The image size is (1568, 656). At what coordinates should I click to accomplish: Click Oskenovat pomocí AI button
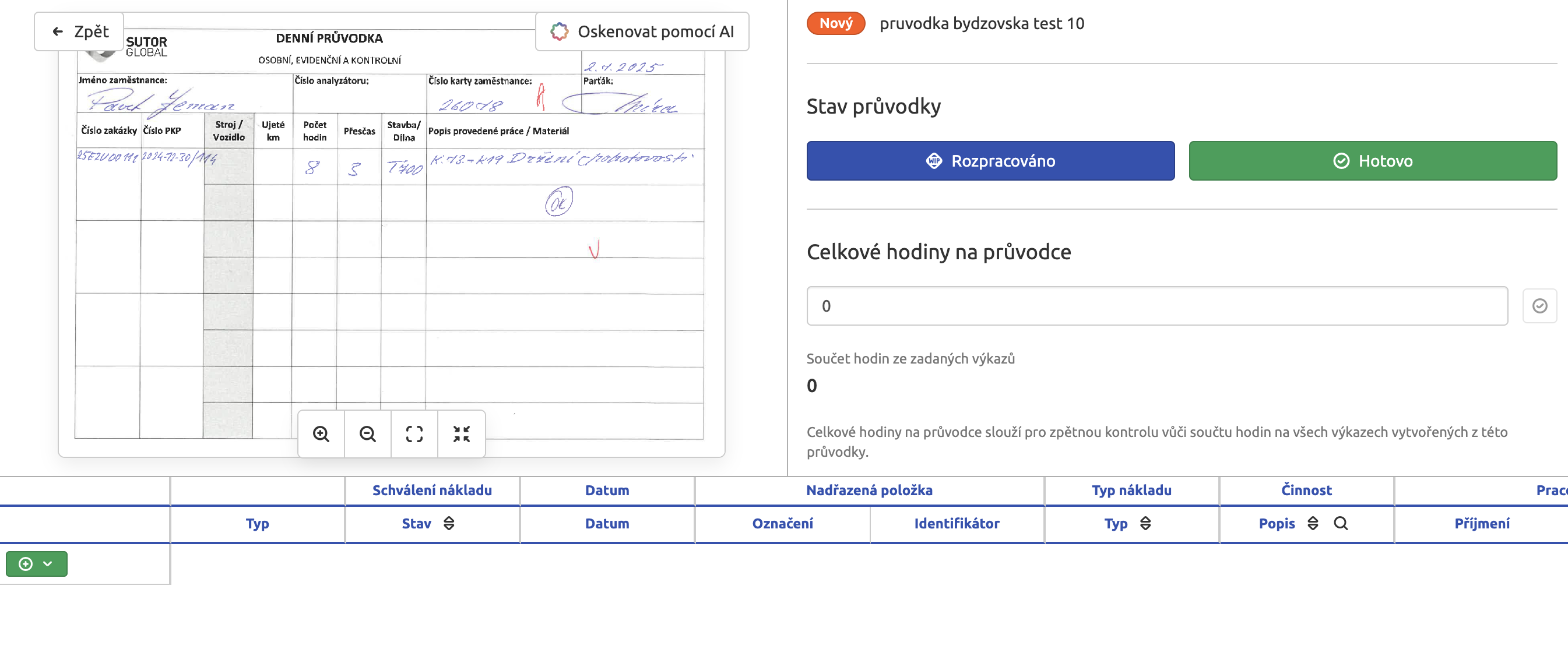point(642,31)
